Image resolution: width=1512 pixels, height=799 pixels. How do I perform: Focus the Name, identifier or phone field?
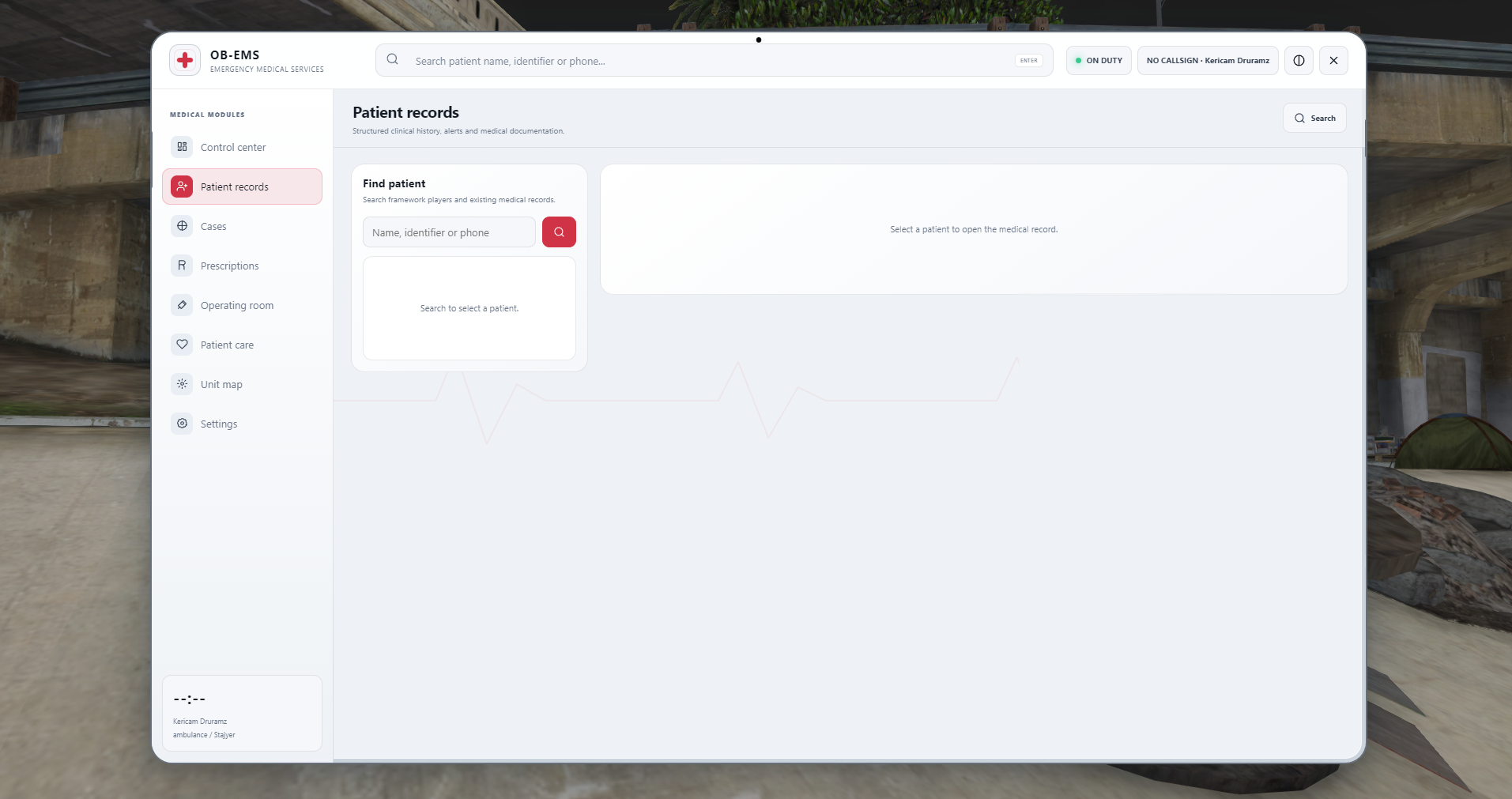click(449, 232)
